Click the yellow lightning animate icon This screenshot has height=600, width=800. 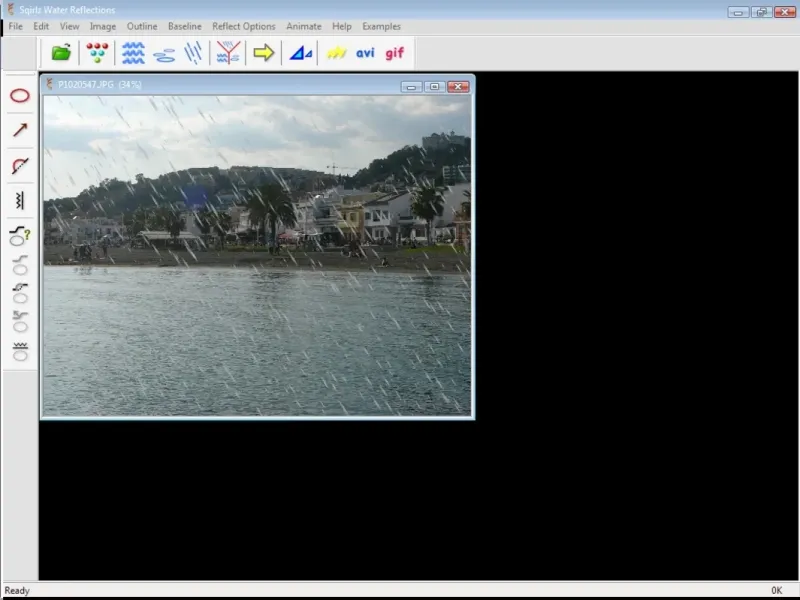(337, 53)
